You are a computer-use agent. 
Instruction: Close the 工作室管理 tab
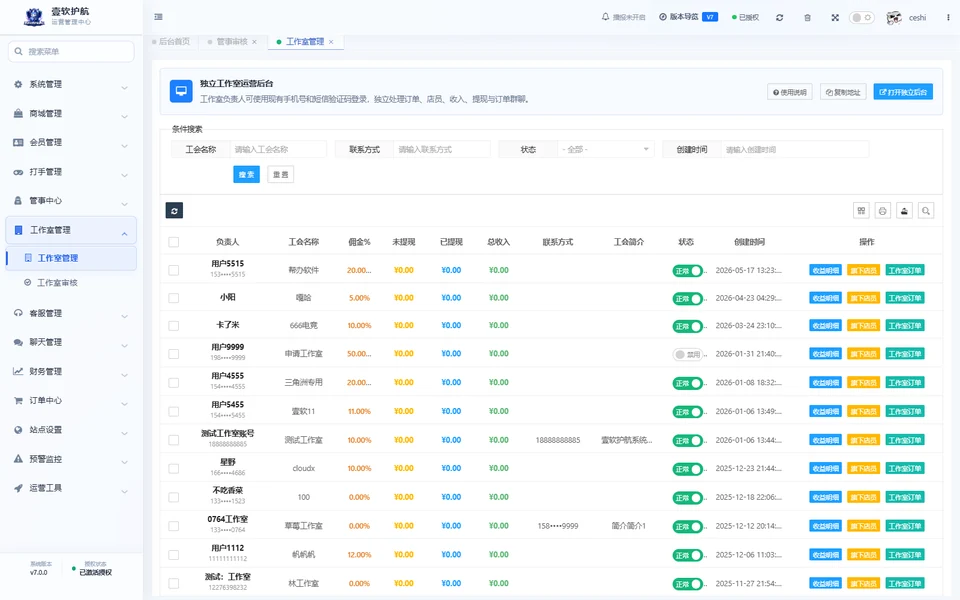pos(331,42)
